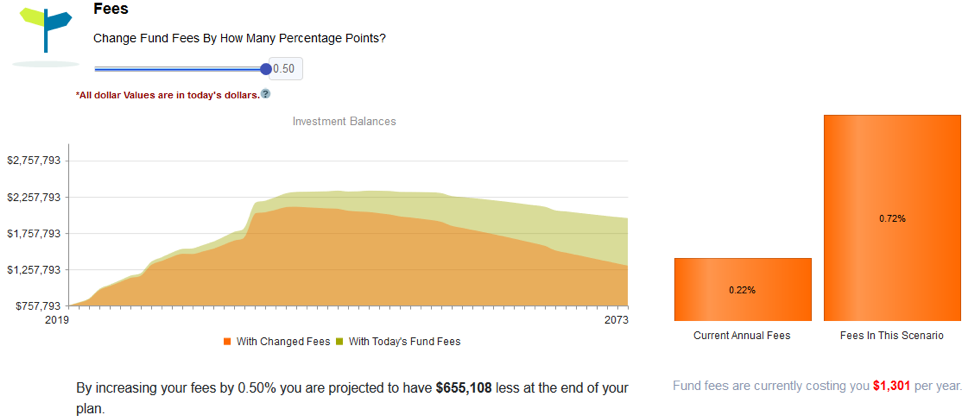Click the green With Today's Fund Fees legend square

tap(340, 342)
